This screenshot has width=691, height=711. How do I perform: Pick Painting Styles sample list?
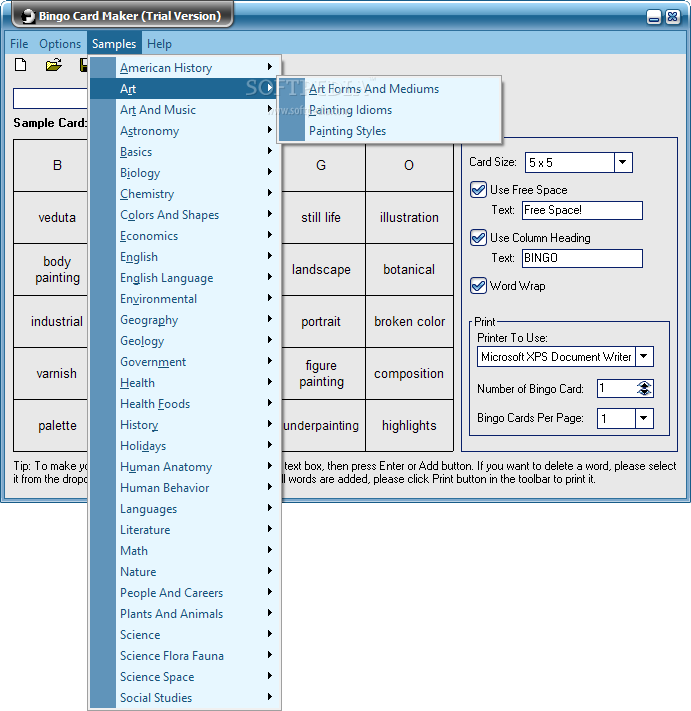pos(347,131)
